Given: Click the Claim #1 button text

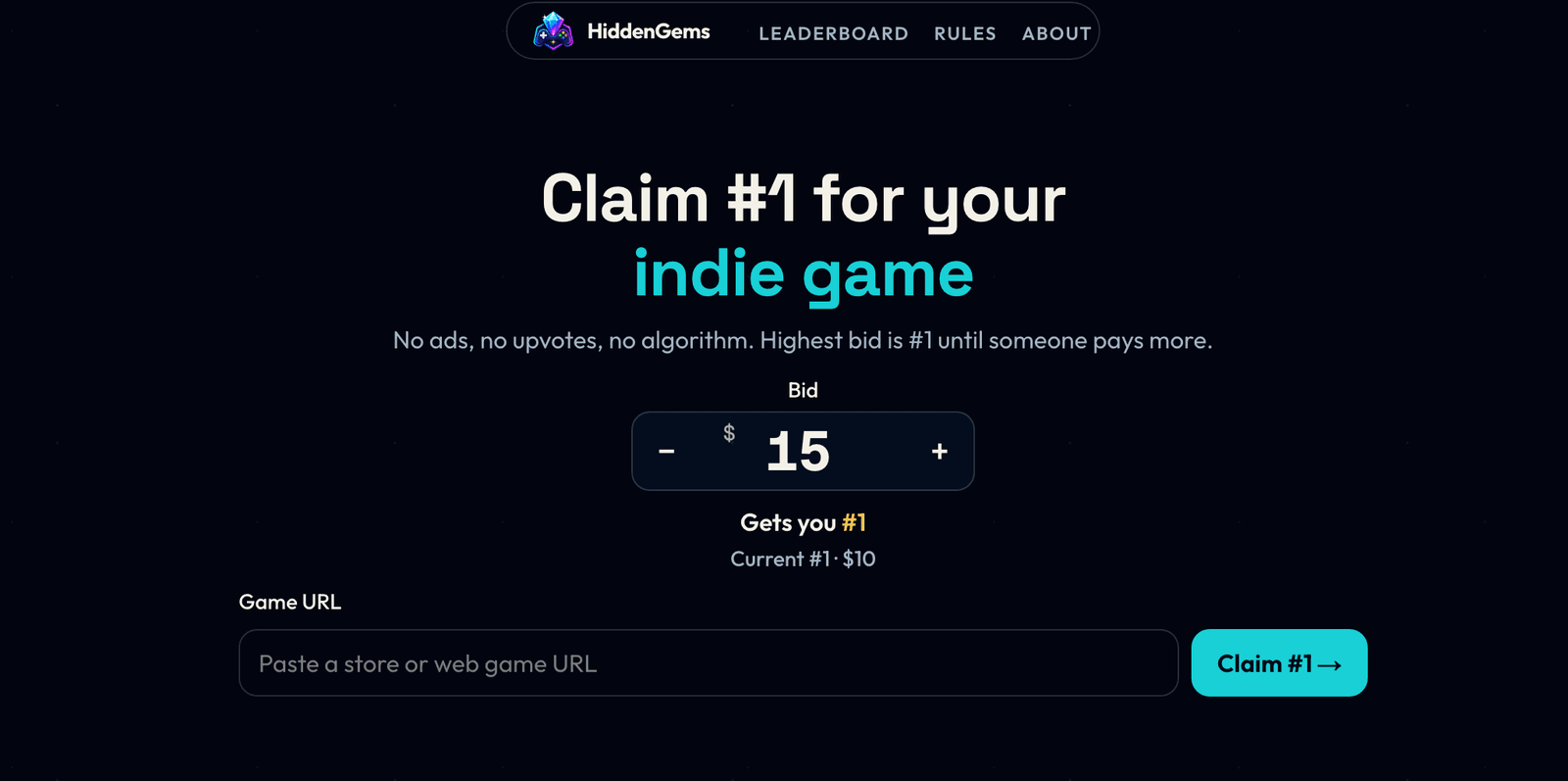Looking at the screenshot, I should [1264, 663].
